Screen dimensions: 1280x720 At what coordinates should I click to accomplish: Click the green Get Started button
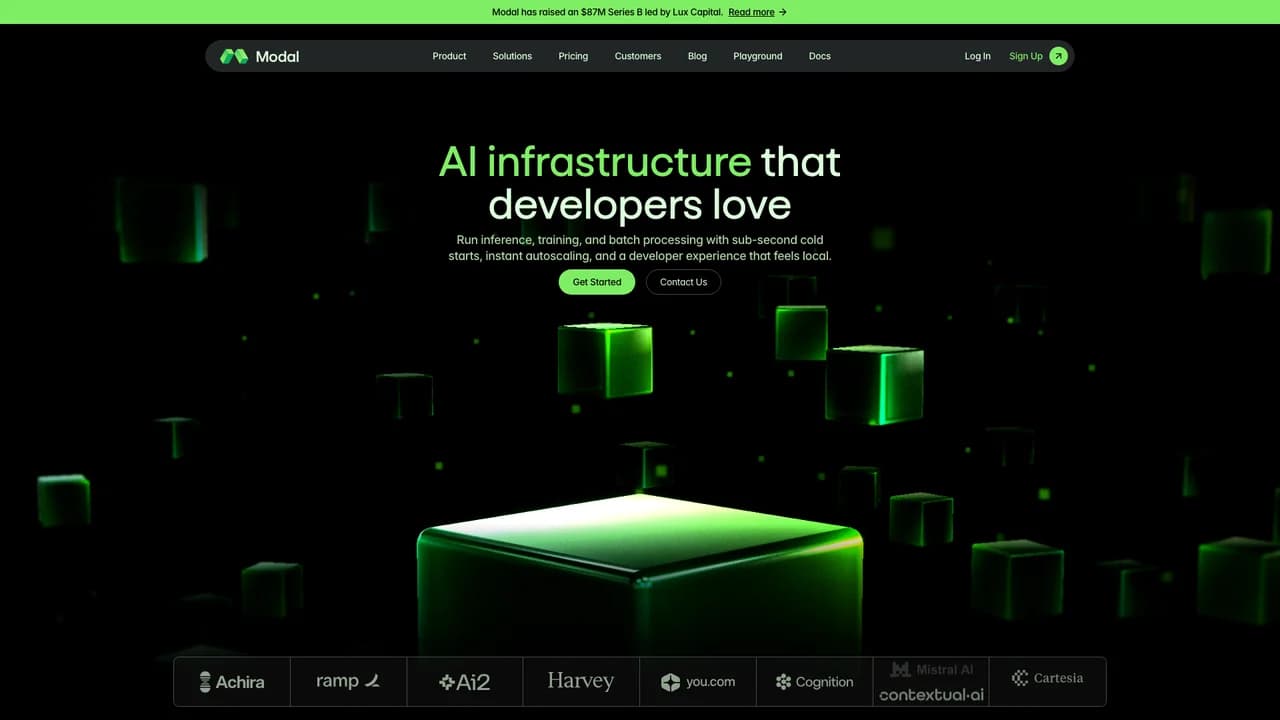pos(597,282)
